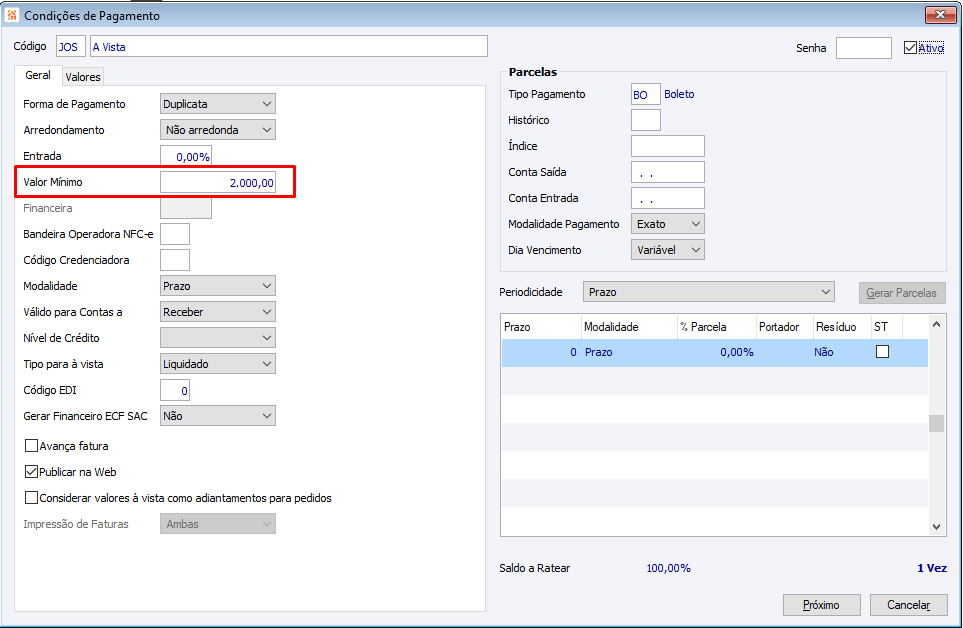This screenshot has width=963, height=628.
Task: Open Gerar Financeiro ECF SAC dropdown
Action: click(x=217, y=416)
